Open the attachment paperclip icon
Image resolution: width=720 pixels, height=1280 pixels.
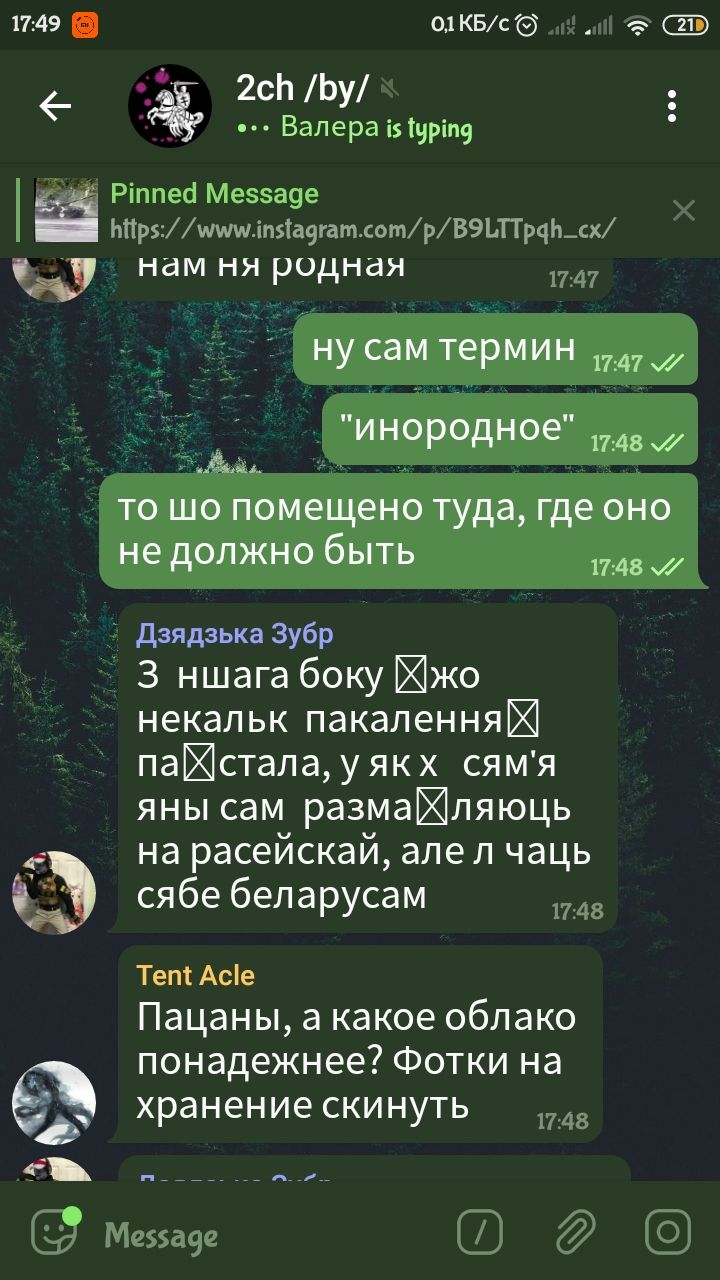pyautogui.click(x=575, y=1231)
